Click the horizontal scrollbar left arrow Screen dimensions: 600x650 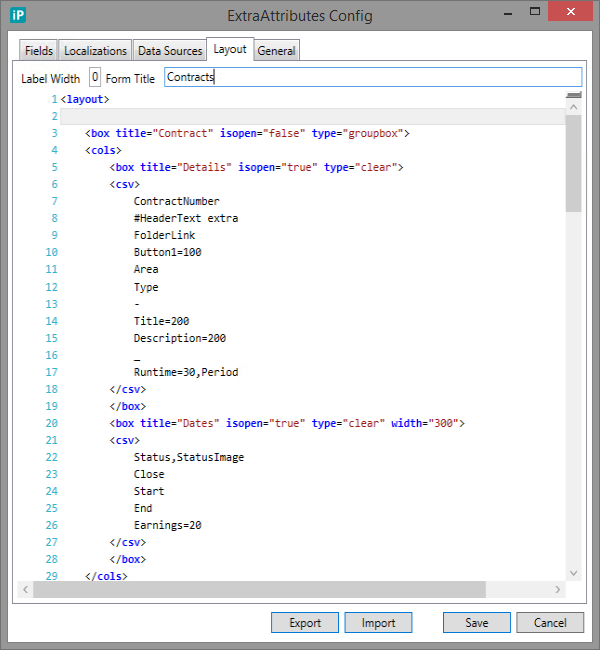pyautogui.click(x=25, y=589)
